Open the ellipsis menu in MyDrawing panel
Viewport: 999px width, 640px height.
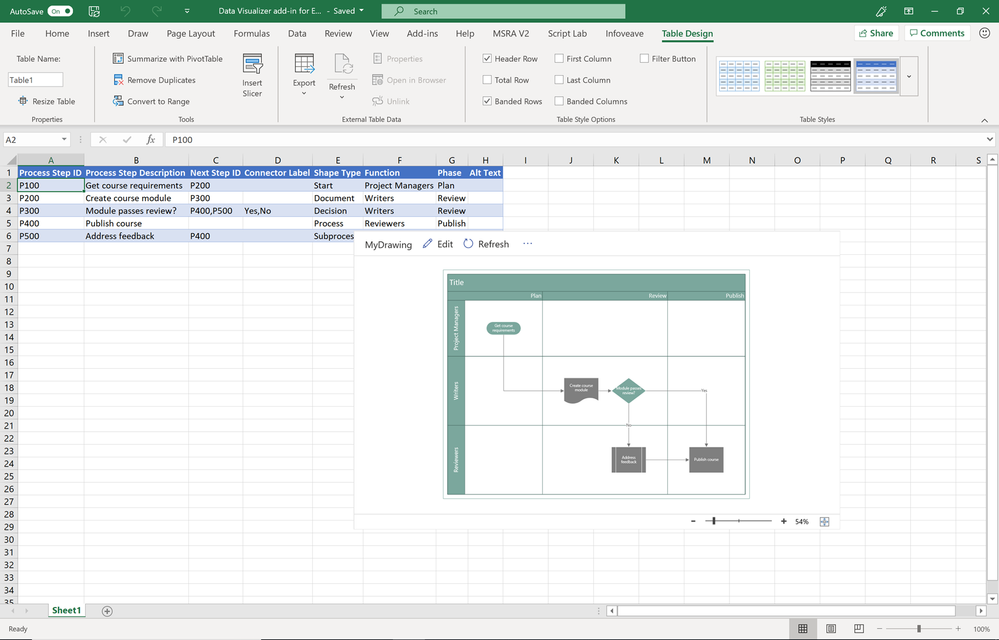pos(528,243)
